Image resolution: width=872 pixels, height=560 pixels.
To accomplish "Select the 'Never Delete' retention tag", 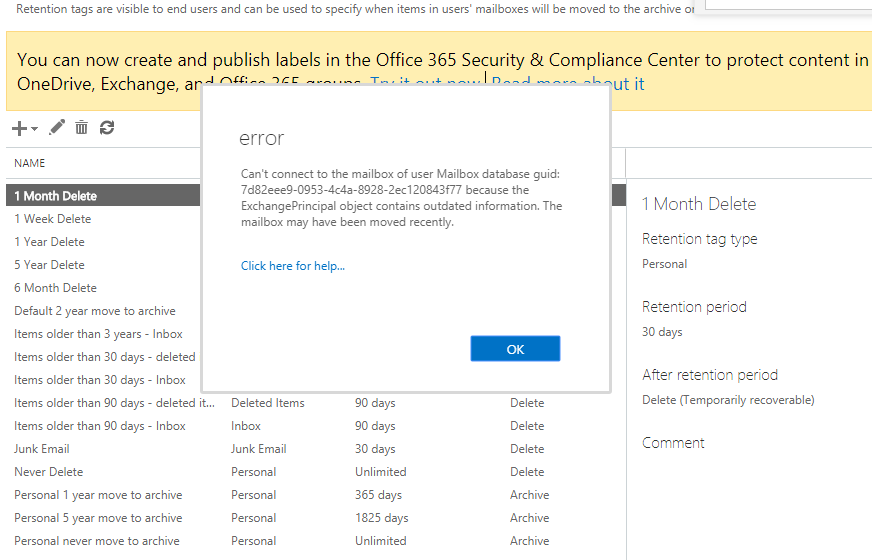I will coord(49,472).
